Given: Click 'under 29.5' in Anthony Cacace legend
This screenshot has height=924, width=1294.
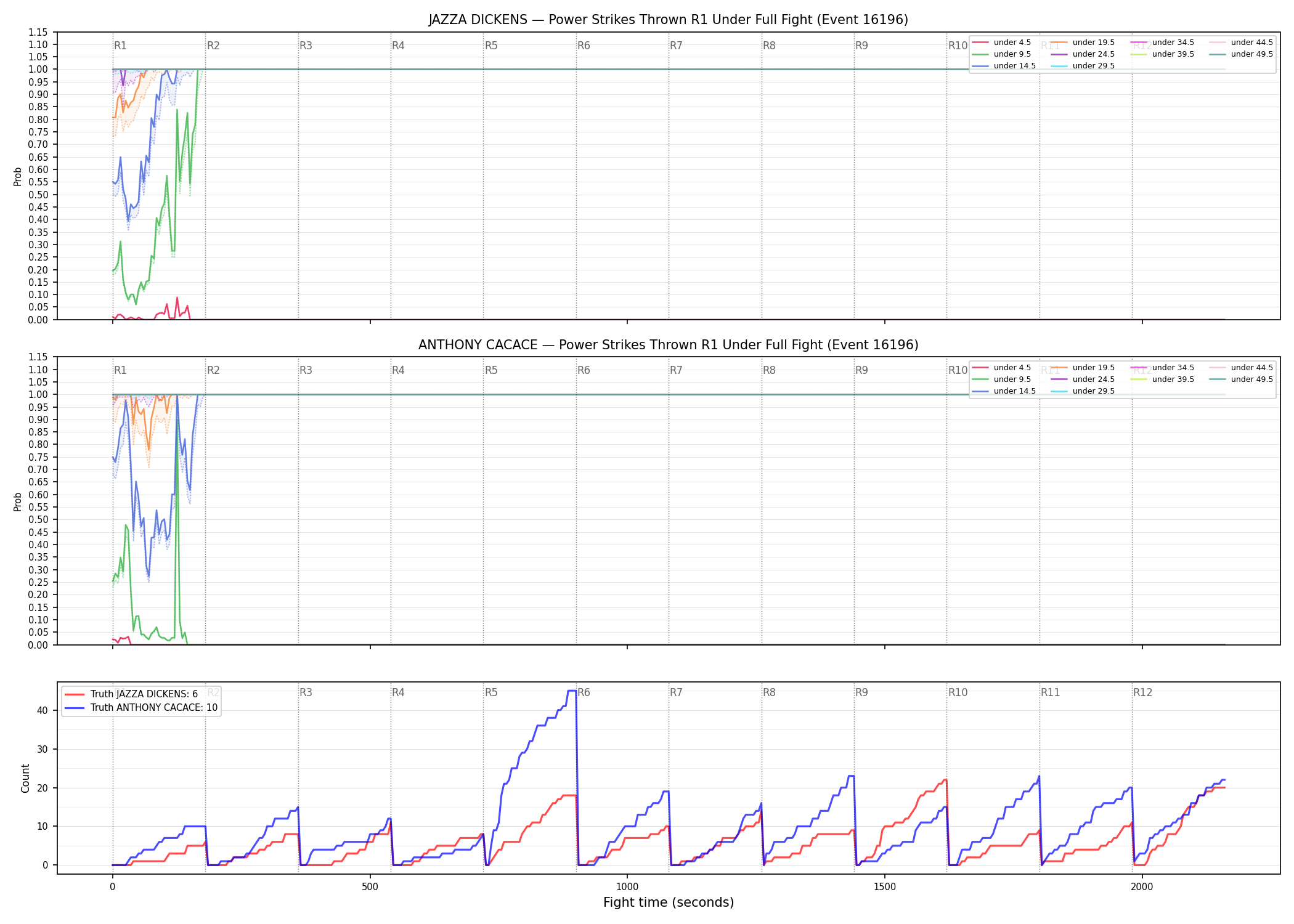Looking at the screenshot, I should pos(1094,391).
